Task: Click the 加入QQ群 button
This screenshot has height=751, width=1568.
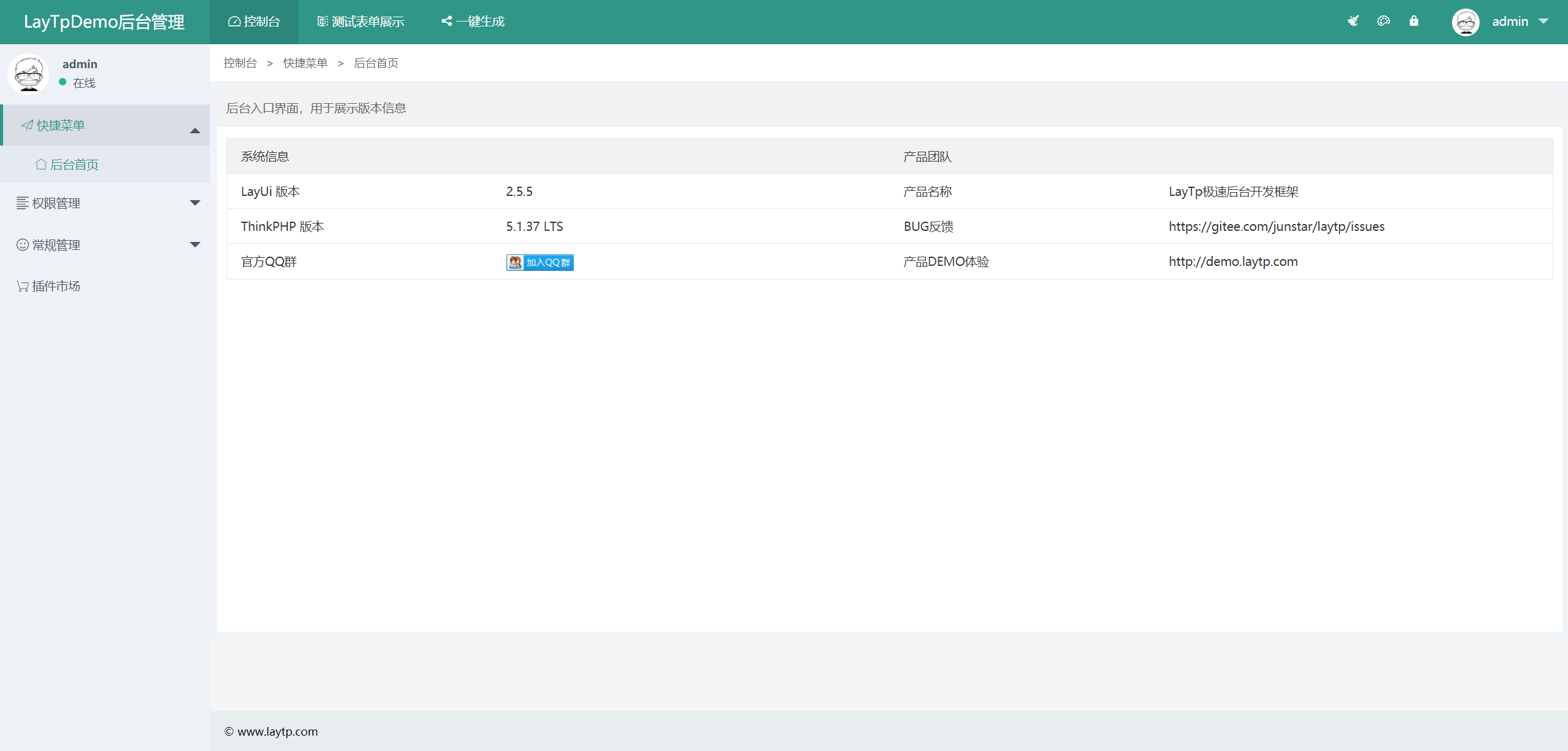Action: click(x=540, y=262)
